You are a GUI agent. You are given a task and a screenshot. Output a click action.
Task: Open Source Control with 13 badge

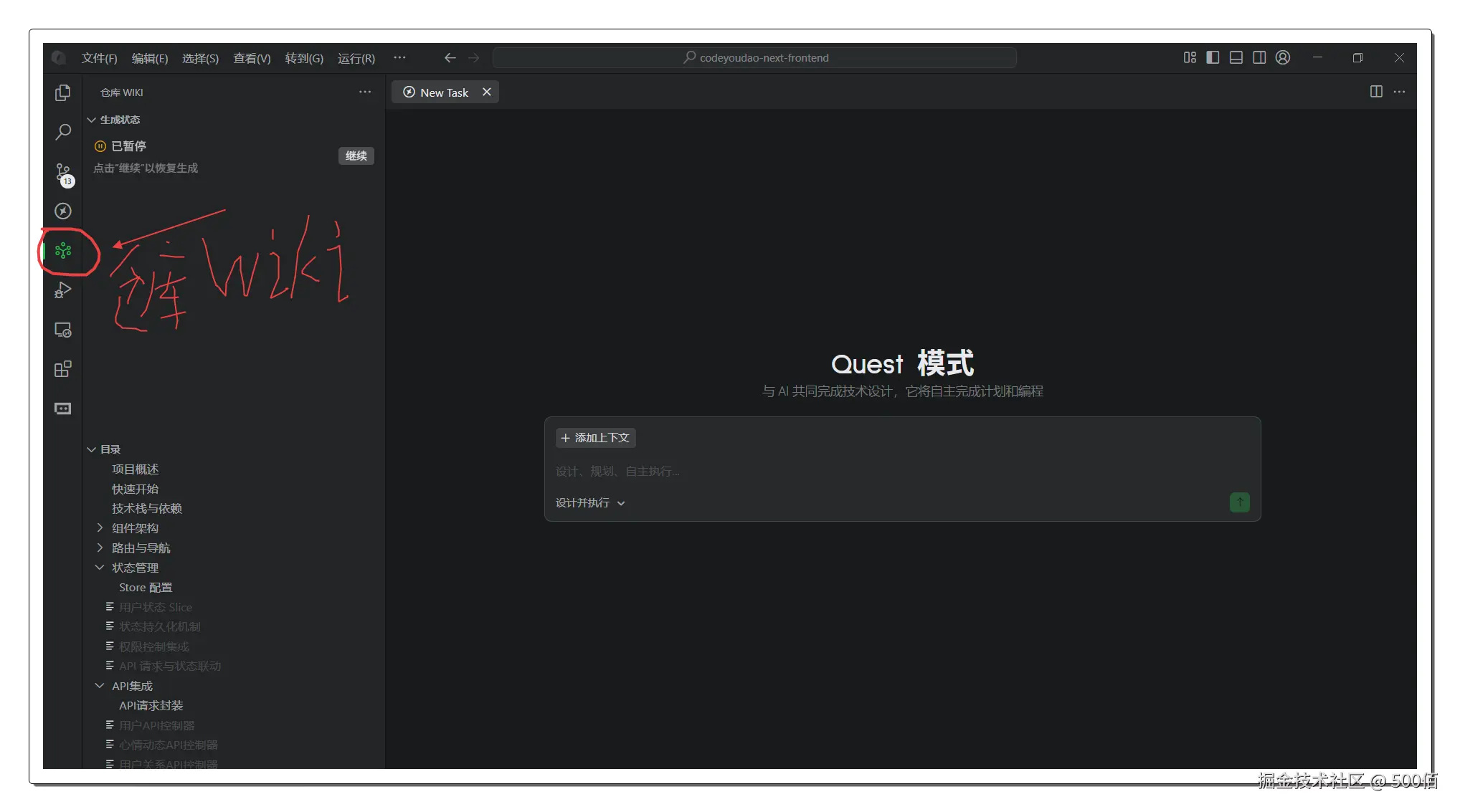(x=63, y=173)
